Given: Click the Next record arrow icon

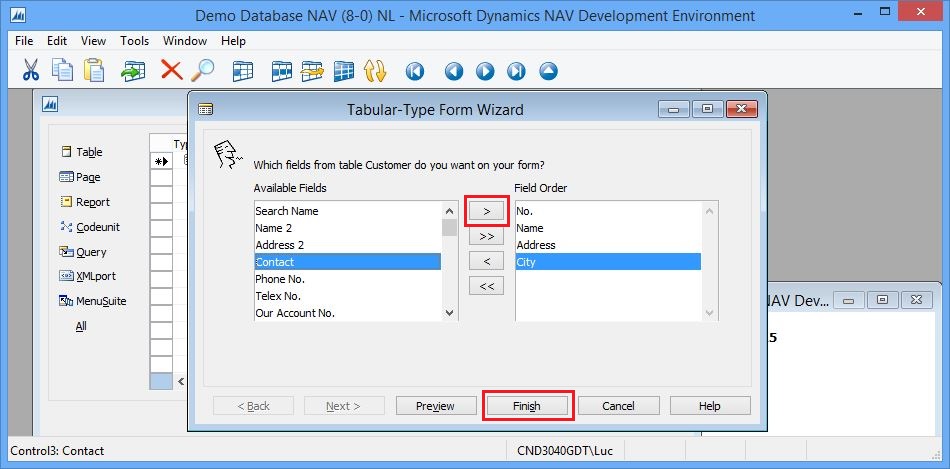Looking at the screenshot, I should [485, 72].
